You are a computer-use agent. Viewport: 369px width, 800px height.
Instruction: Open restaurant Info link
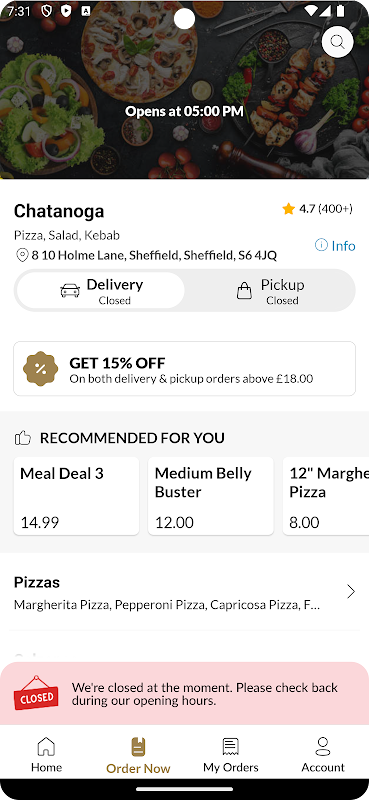[x=335, y=245]
